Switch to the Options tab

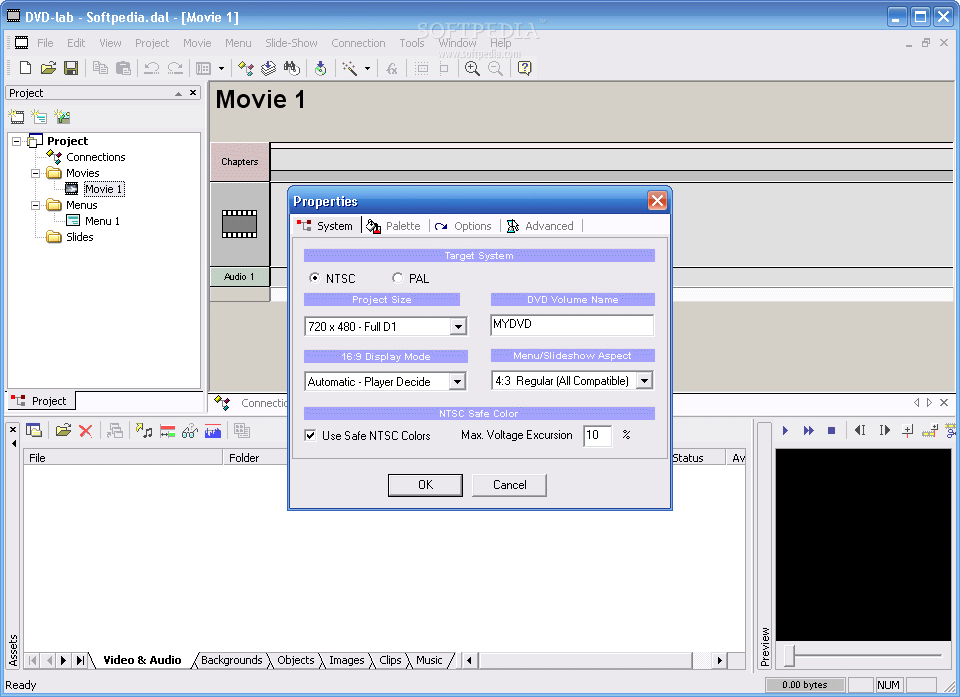[463, 226]
